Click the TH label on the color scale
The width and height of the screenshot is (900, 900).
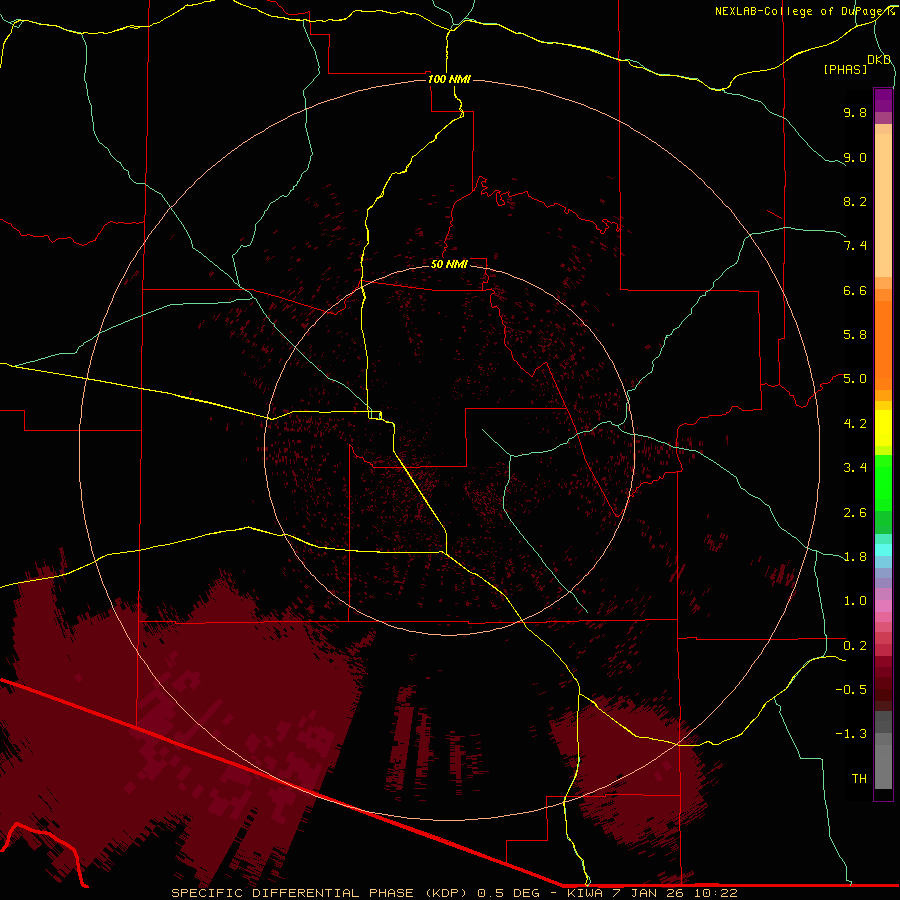[859, 779]
